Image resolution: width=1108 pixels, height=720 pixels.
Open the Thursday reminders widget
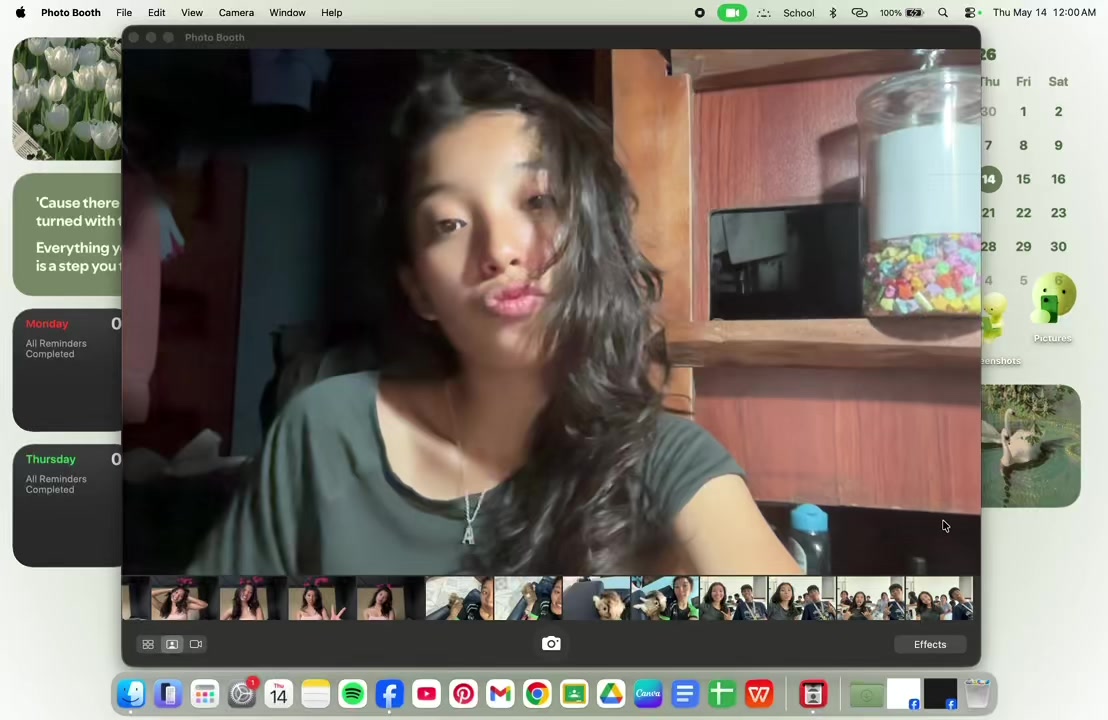(67, 505)
